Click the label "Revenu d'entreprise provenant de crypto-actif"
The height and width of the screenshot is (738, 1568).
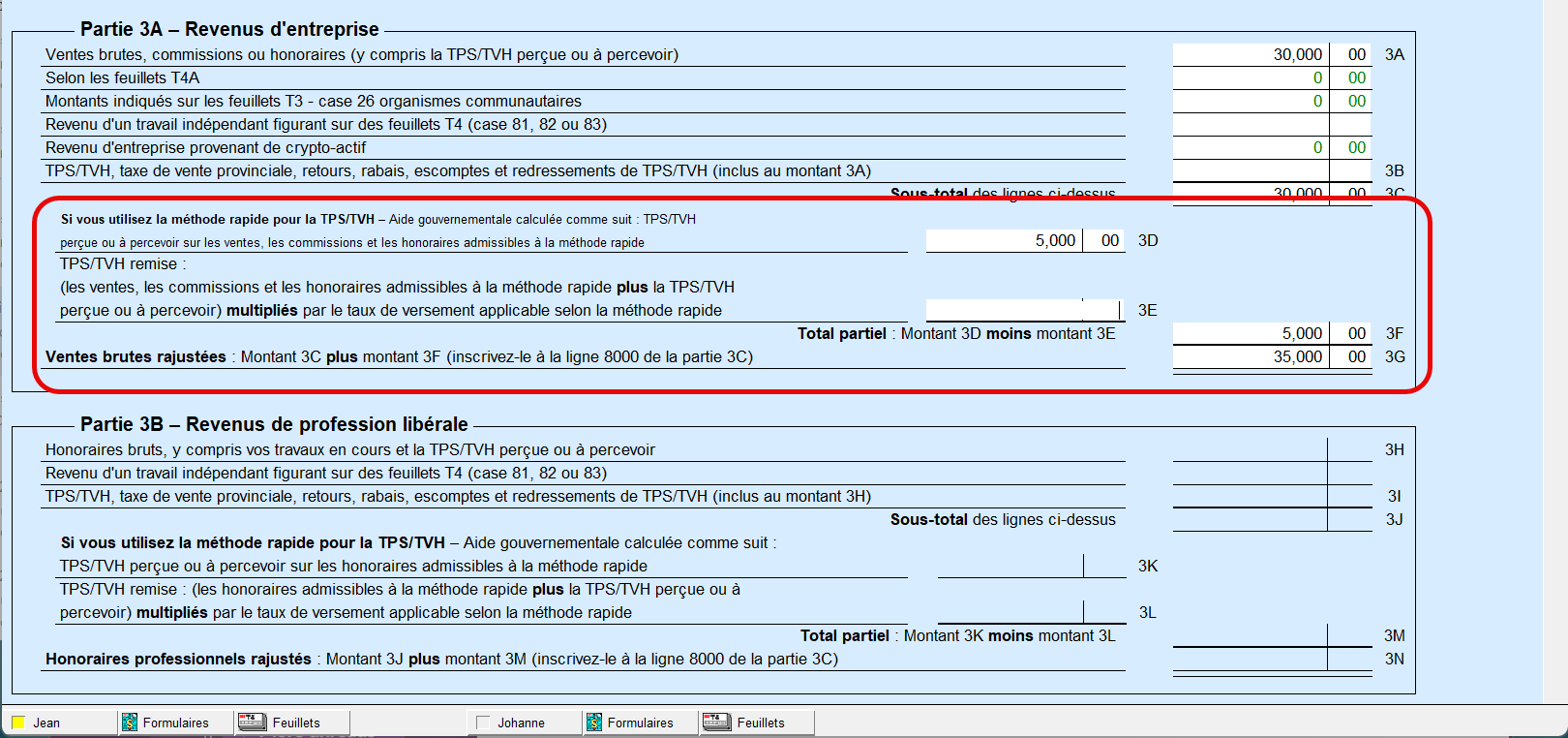(x=206, y=147)
